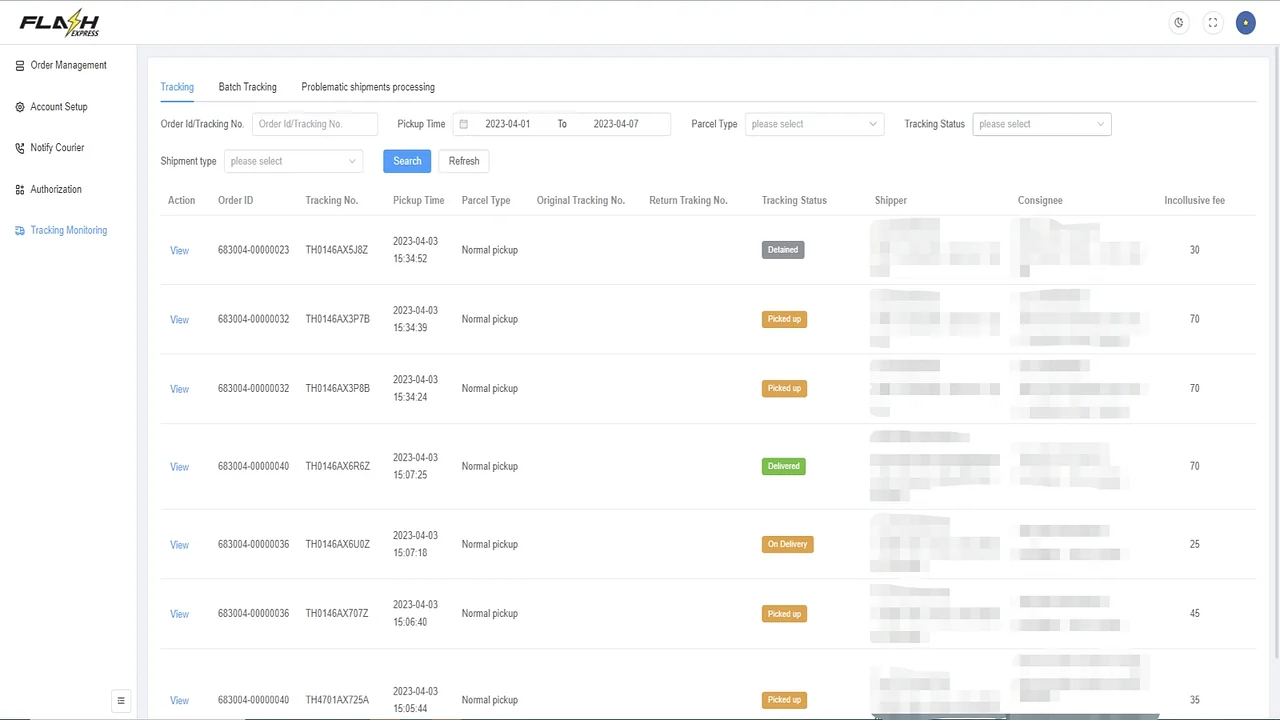The height and width of the screenshot is (720, 1280).
Task: Click the Detained status badge
Action: [x=782, y=249]
